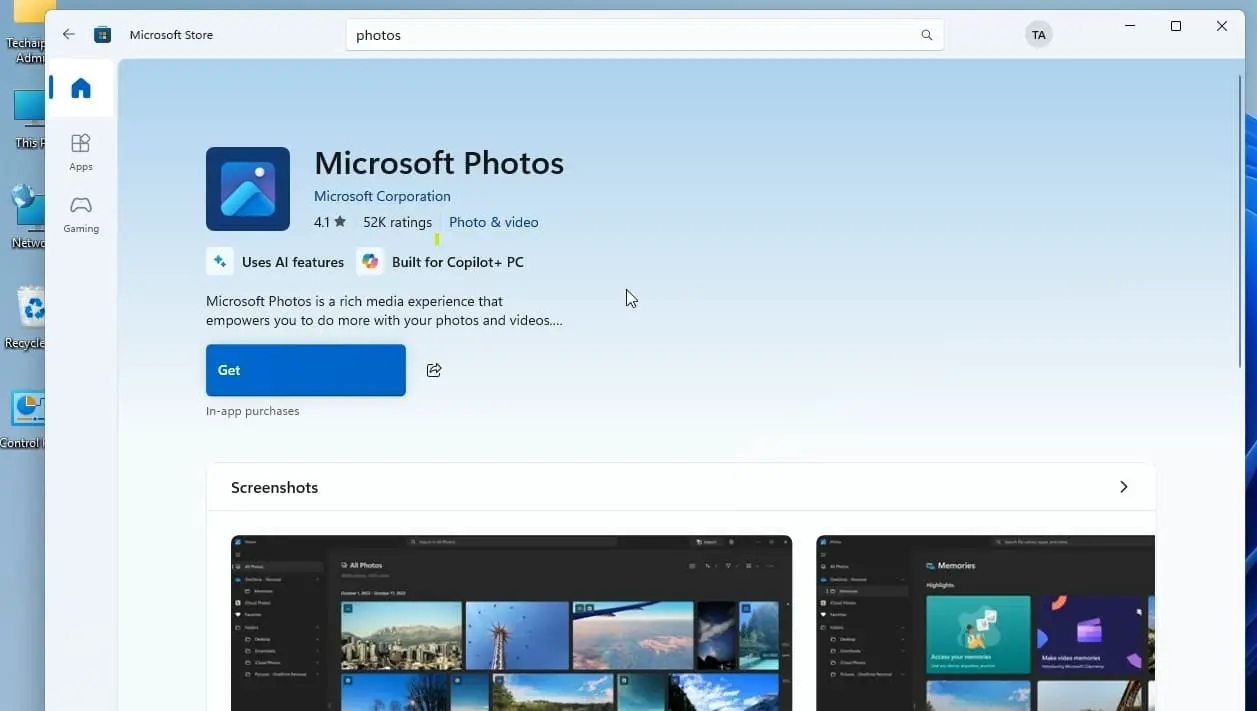Click the Microsoft Photos app icon

coord(248,189)
